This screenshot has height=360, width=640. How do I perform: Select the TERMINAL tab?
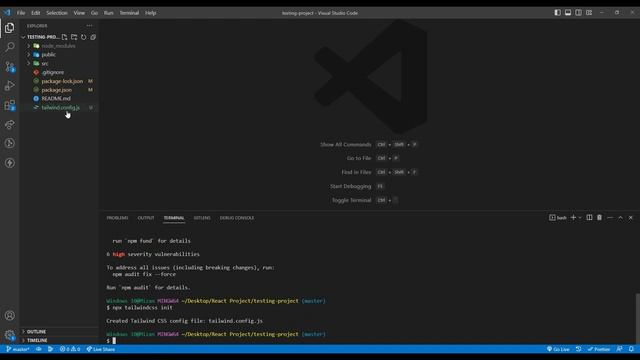coord(174,218)
